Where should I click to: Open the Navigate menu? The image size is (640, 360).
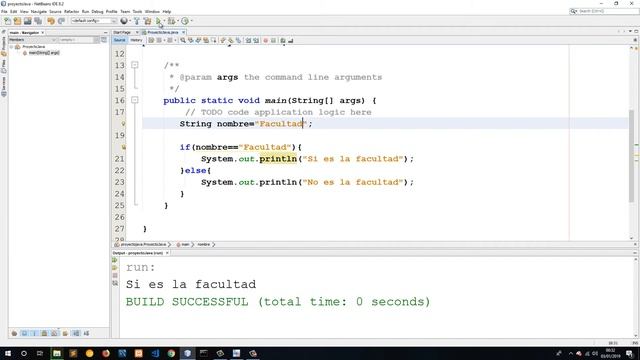click(39, 11)
